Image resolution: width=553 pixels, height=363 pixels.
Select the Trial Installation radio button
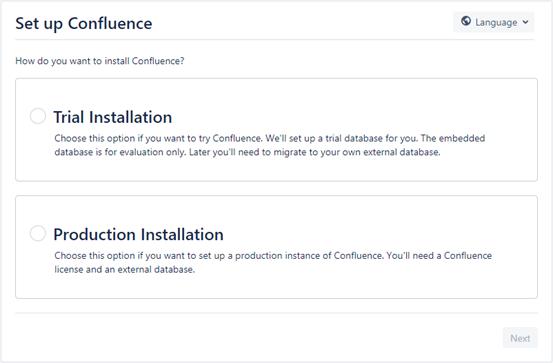tap(38, 116)
